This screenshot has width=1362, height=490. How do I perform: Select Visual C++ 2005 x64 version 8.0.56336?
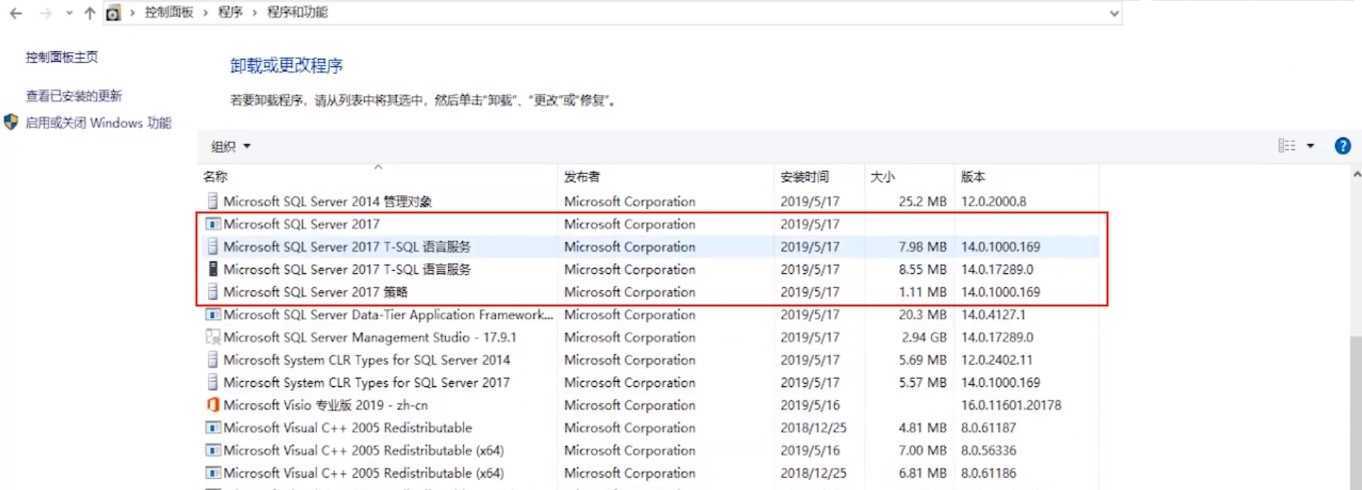tap(363, 450)
